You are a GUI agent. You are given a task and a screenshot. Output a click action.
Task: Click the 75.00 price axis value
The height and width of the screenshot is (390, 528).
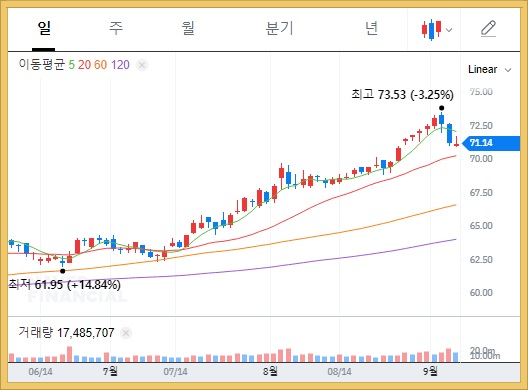481,92
